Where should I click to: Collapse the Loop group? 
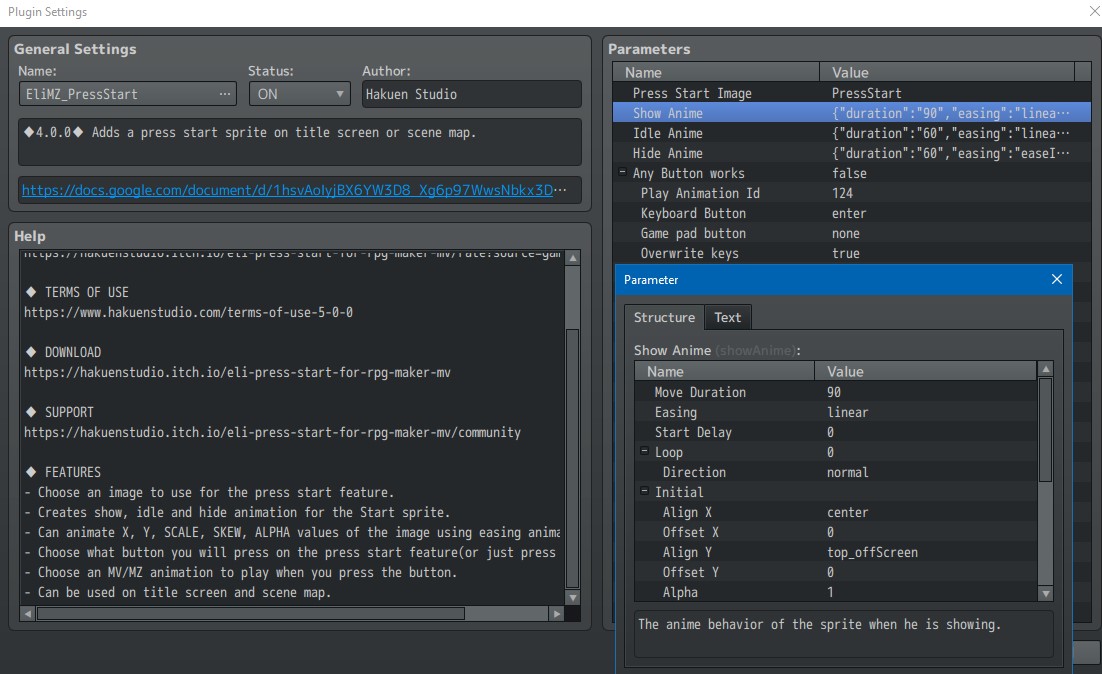[x=644, y=451]
